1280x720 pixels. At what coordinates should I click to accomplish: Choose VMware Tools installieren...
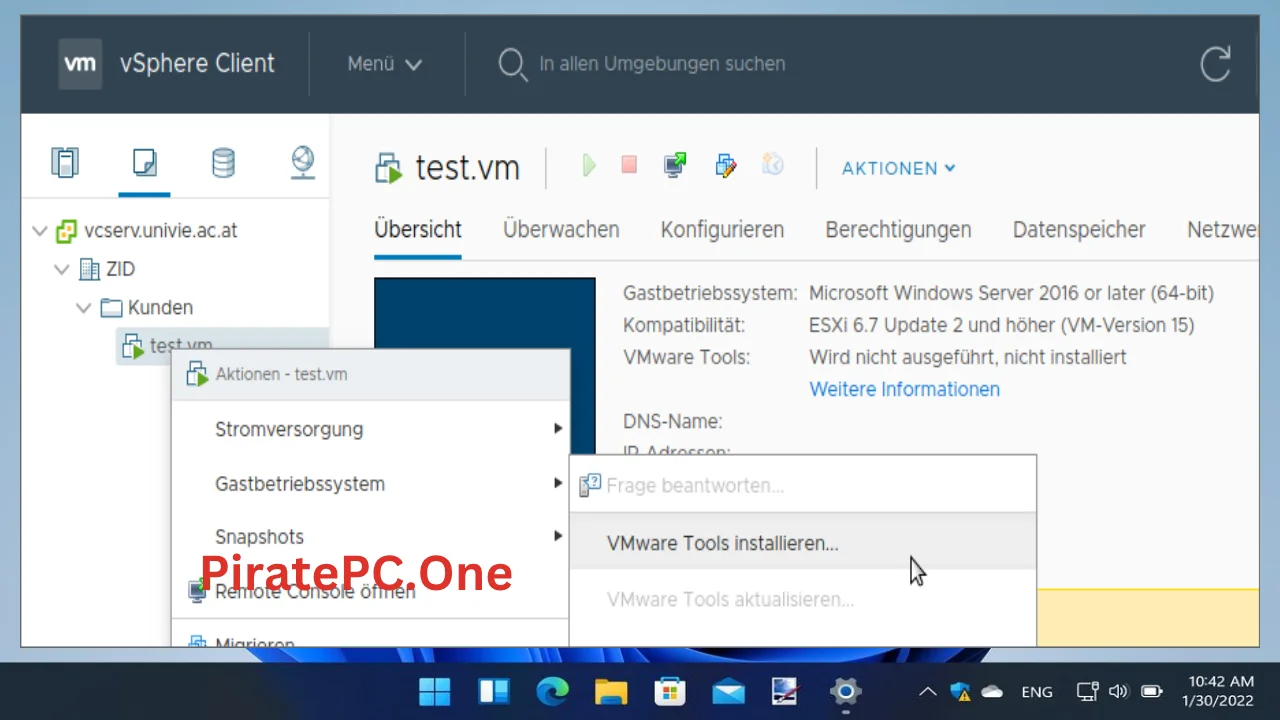click(803, 543)
